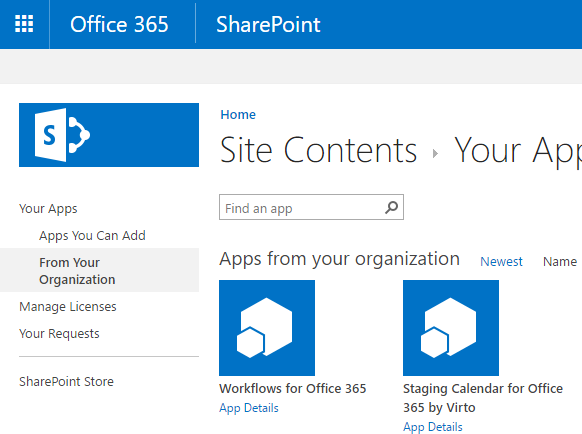Open Your Requests

(x=59, y=333)
